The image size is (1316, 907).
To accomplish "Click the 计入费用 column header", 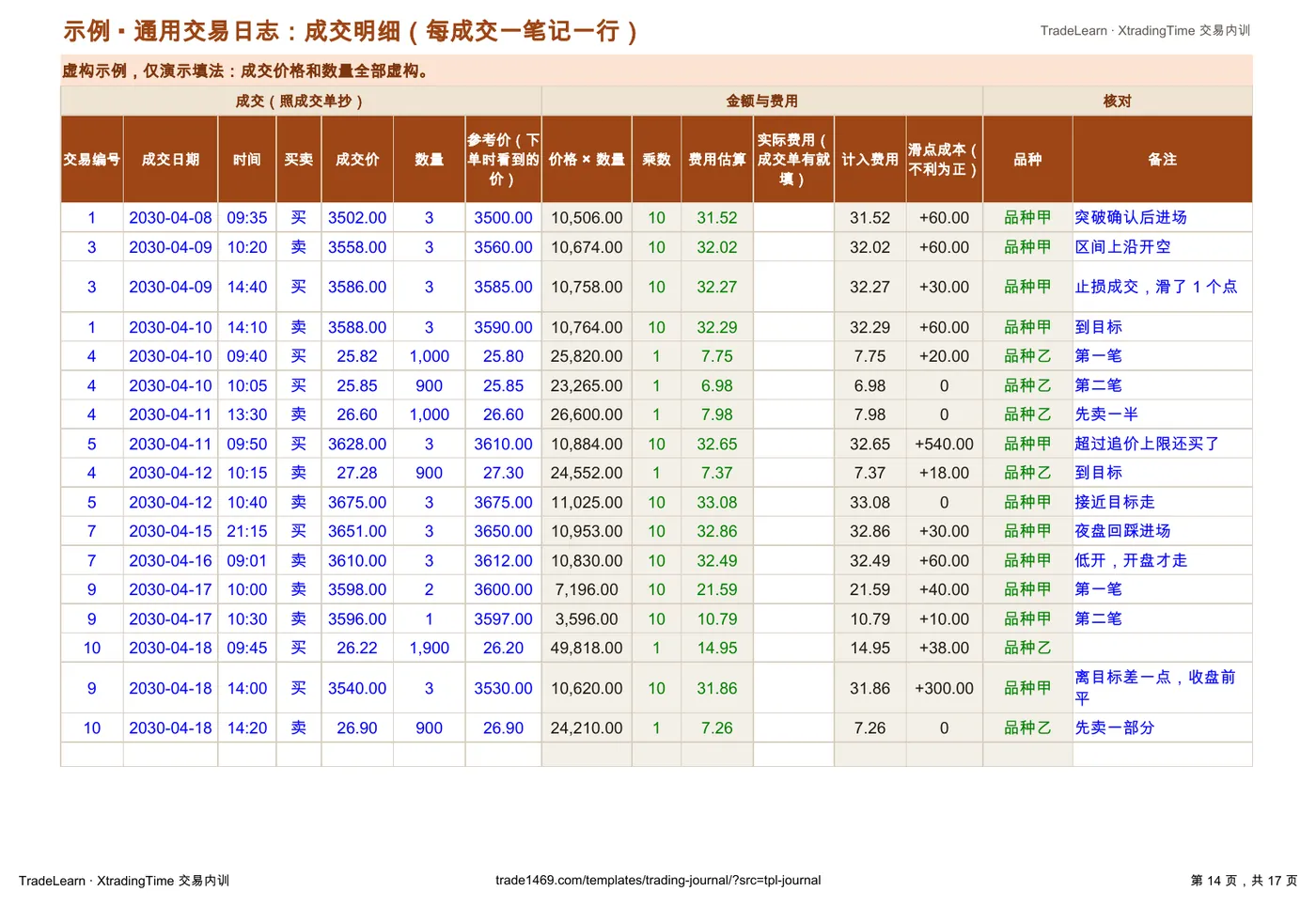I will coord(869,160).
